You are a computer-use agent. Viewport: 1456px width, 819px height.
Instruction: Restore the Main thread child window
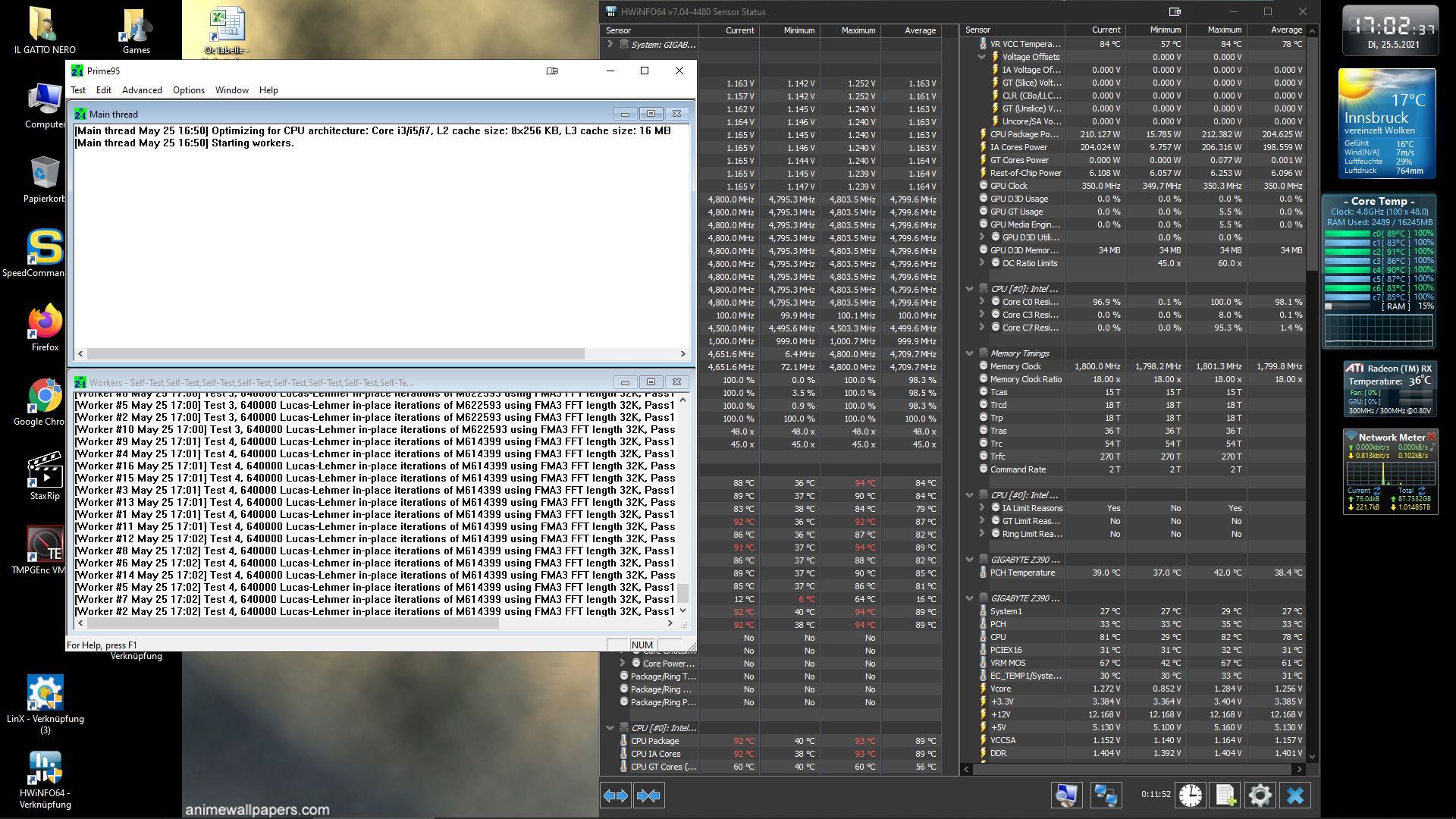(651, 114)
